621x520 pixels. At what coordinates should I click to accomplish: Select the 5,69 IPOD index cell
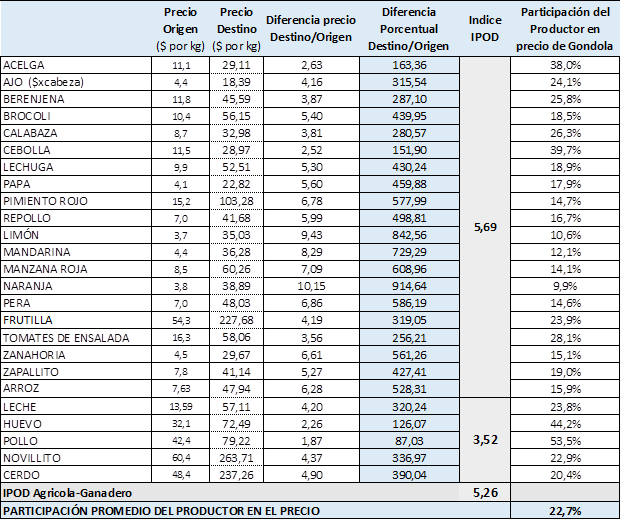click(485, 227)
